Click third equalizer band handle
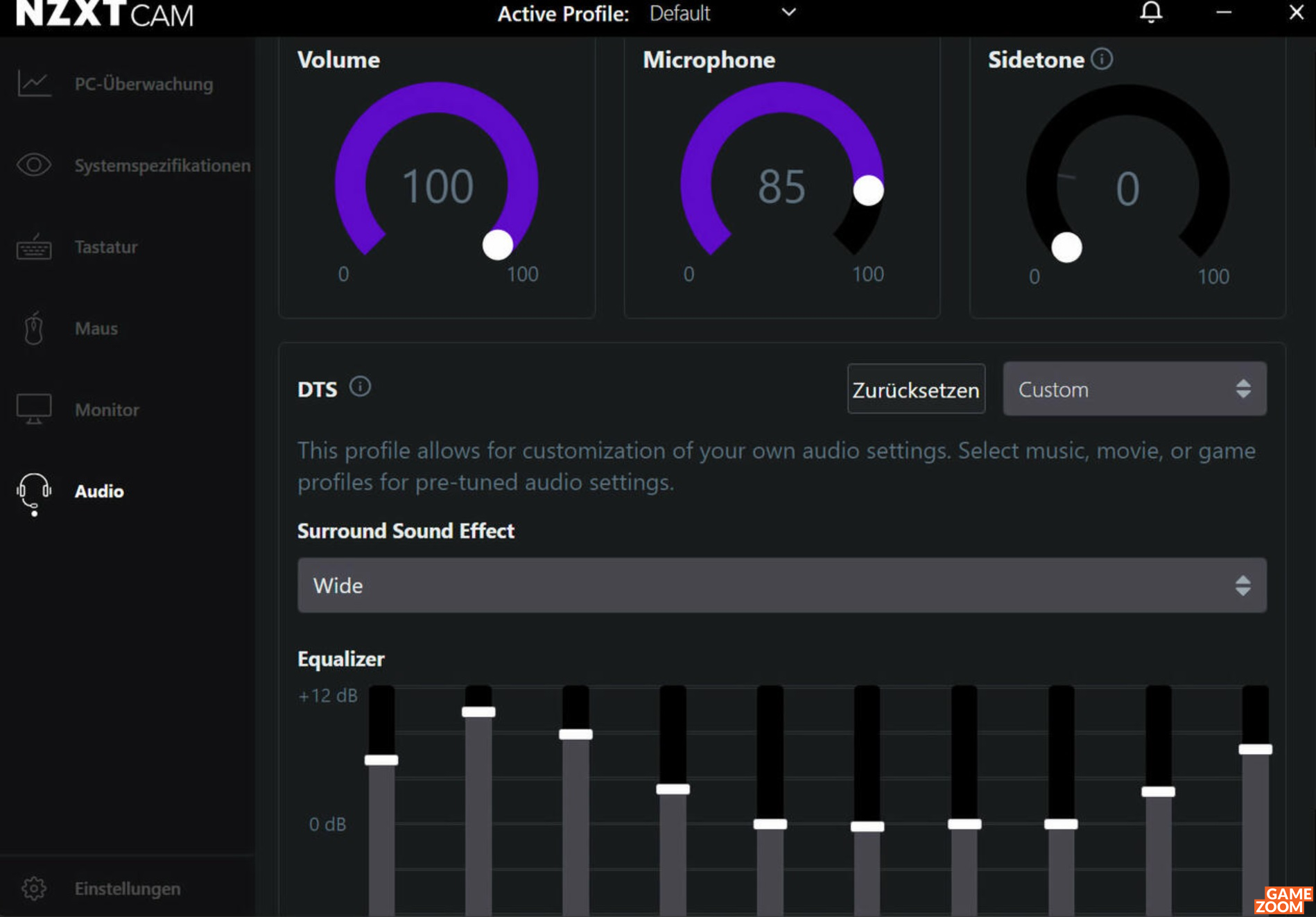 575,735
